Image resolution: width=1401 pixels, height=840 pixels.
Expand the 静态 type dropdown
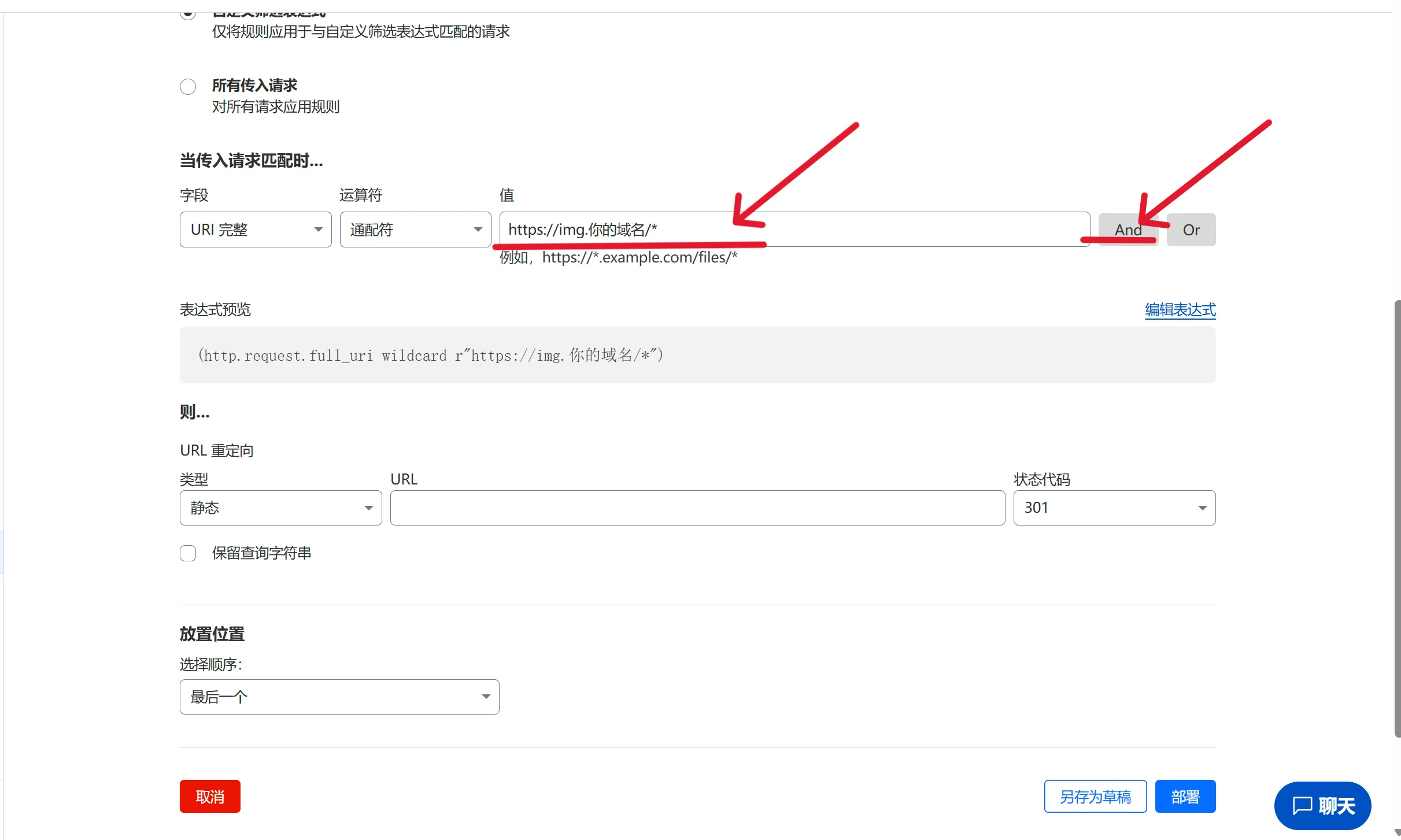click(280, 508)
